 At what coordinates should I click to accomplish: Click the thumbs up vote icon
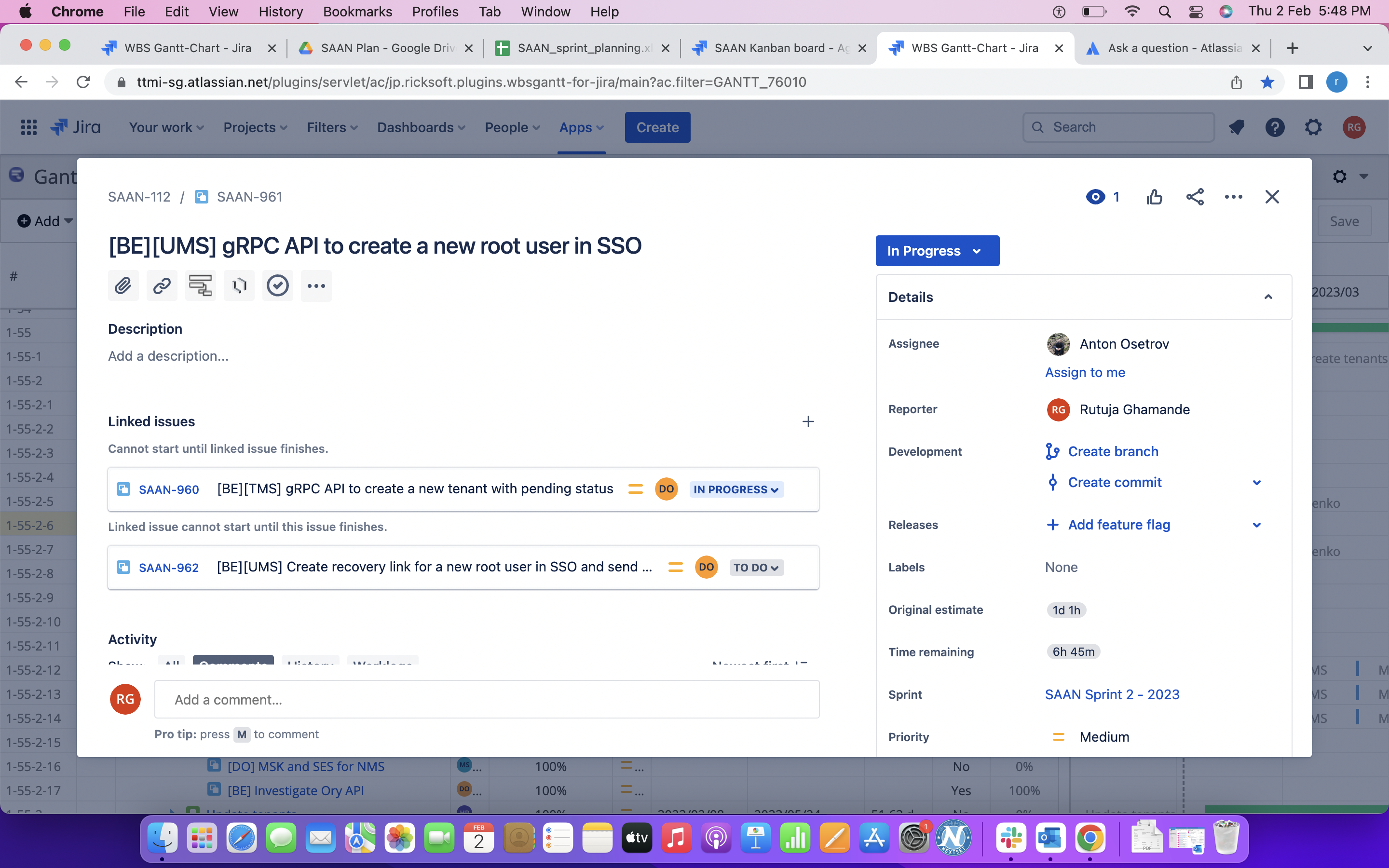(x=1154, y=197)
